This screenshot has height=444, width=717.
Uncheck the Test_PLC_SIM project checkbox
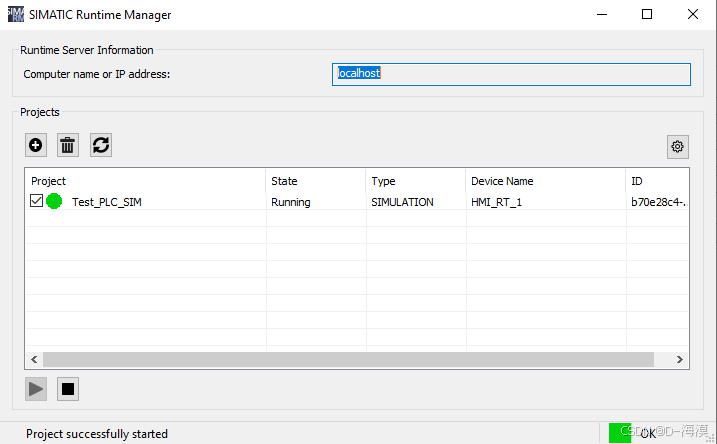pos(36,201)
